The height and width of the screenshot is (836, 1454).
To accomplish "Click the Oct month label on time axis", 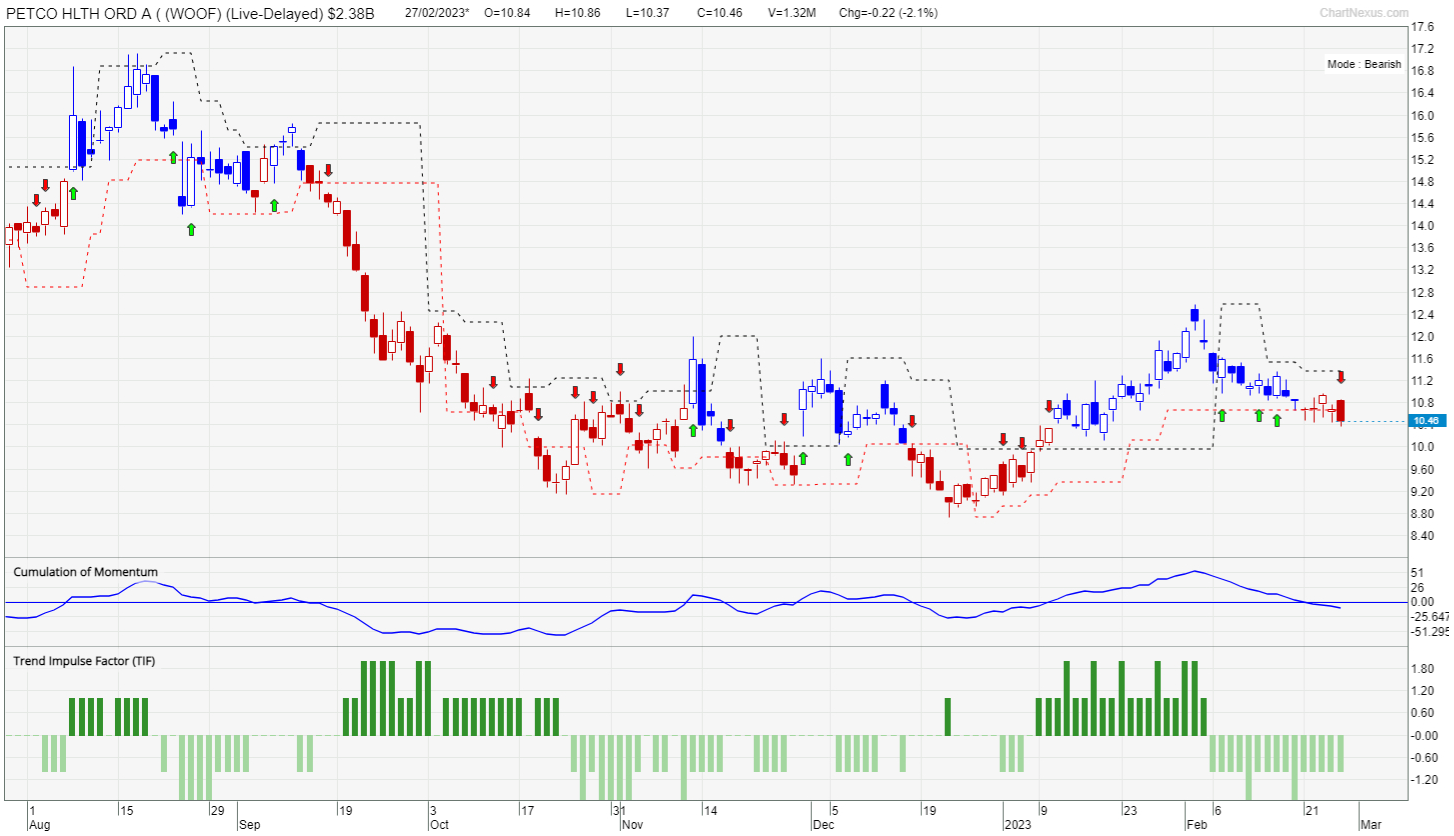I will pos(439,826).
